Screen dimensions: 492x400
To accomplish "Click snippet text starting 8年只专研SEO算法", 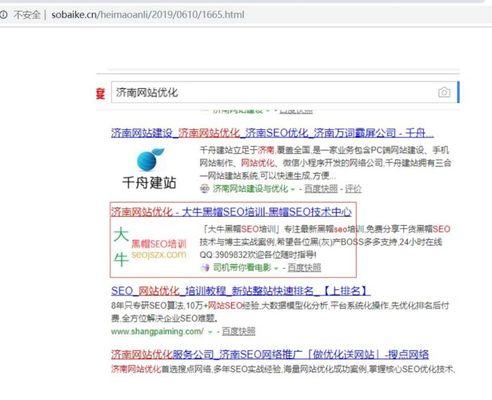I will pyautogui.click(x=280, y=311).
